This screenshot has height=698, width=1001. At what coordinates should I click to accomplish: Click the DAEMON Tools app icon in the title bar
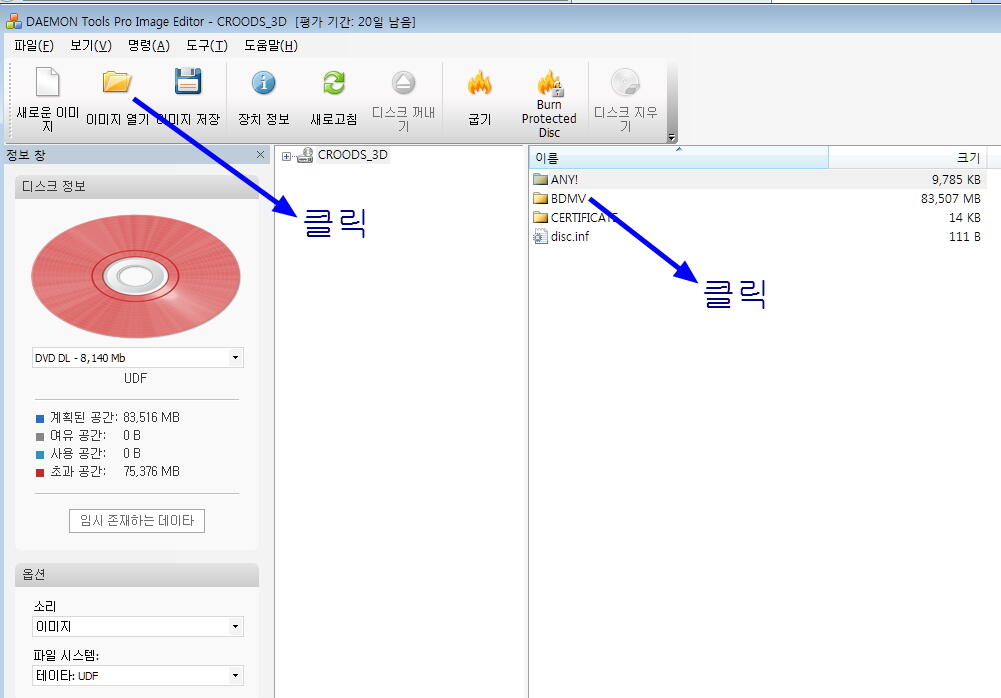click(13, 22)
